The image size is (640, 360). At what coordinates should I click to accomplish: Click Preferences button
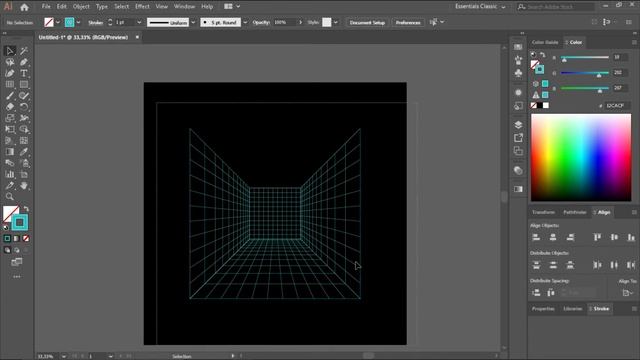tap(408, 22)
